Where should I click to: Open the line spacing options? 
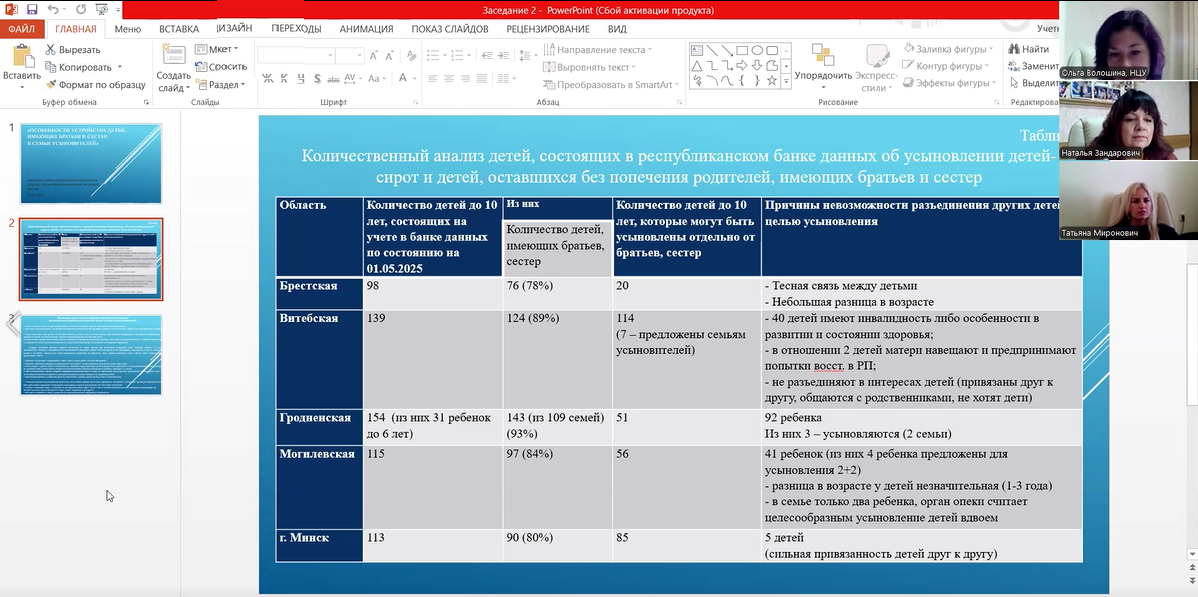527,55
